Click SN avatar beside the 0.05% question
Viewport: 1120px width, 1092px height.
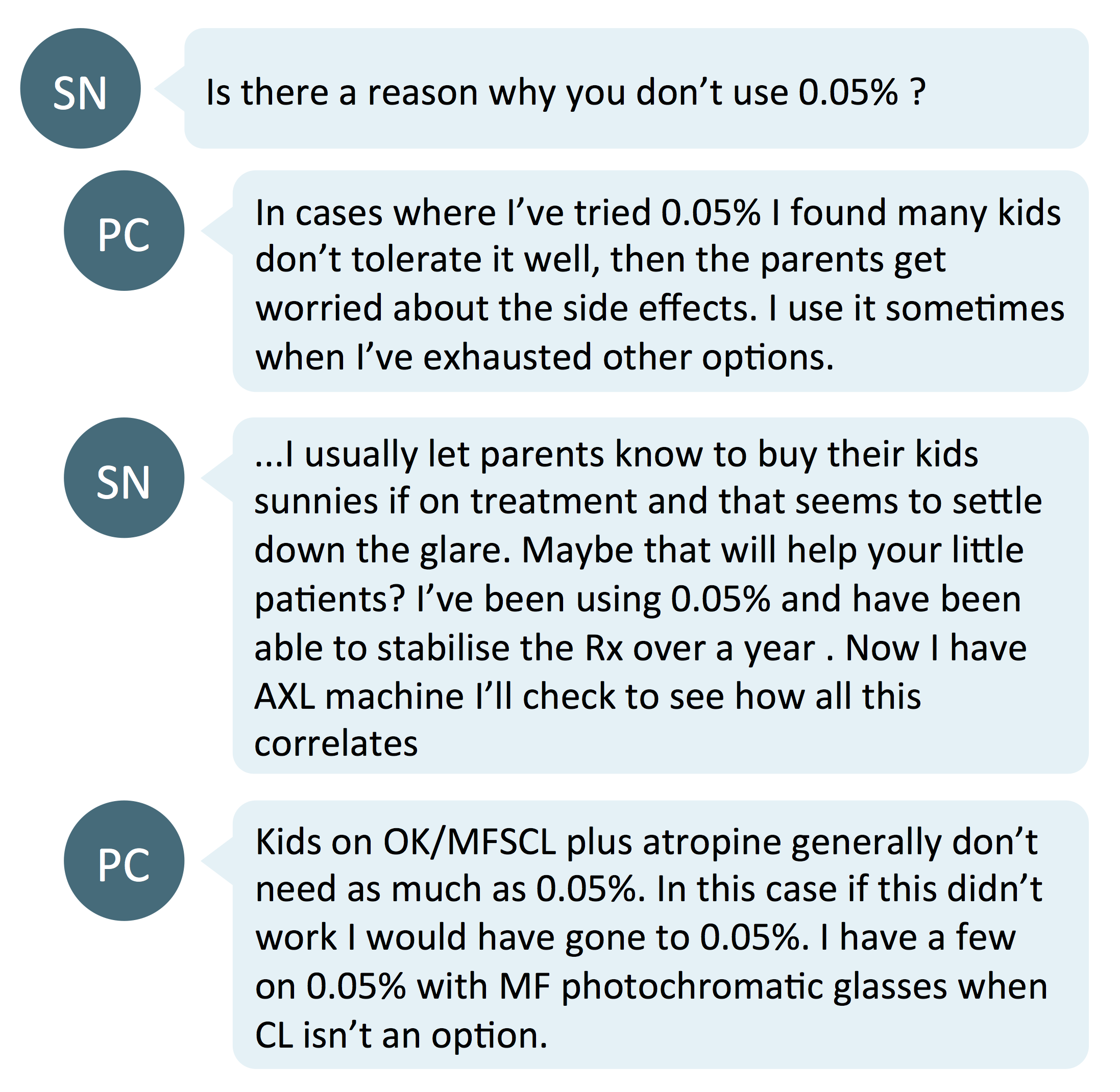click(80, 88)
